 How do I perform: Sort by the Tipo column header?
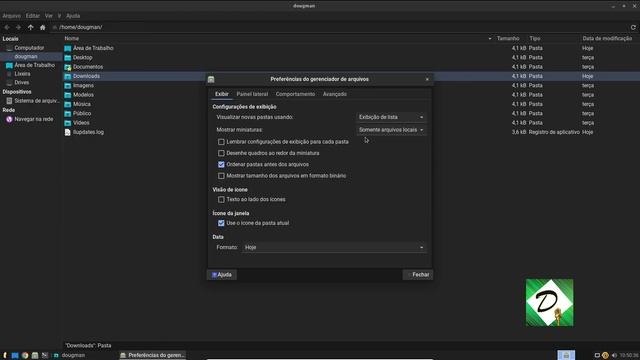click(535, 38)
